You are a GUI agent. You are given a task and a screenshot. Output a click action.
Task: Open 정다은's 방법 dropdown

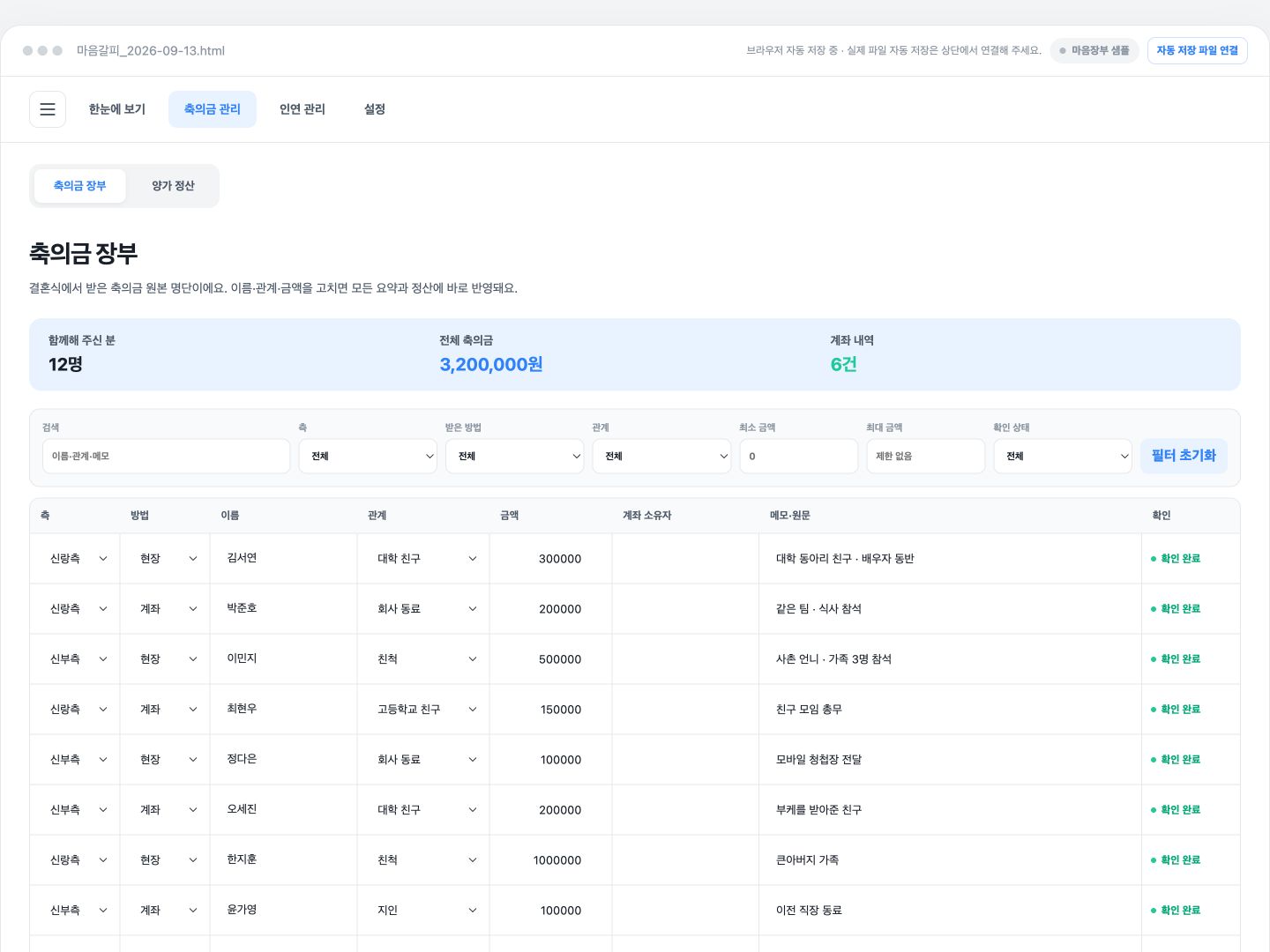(x=168, y=760)
